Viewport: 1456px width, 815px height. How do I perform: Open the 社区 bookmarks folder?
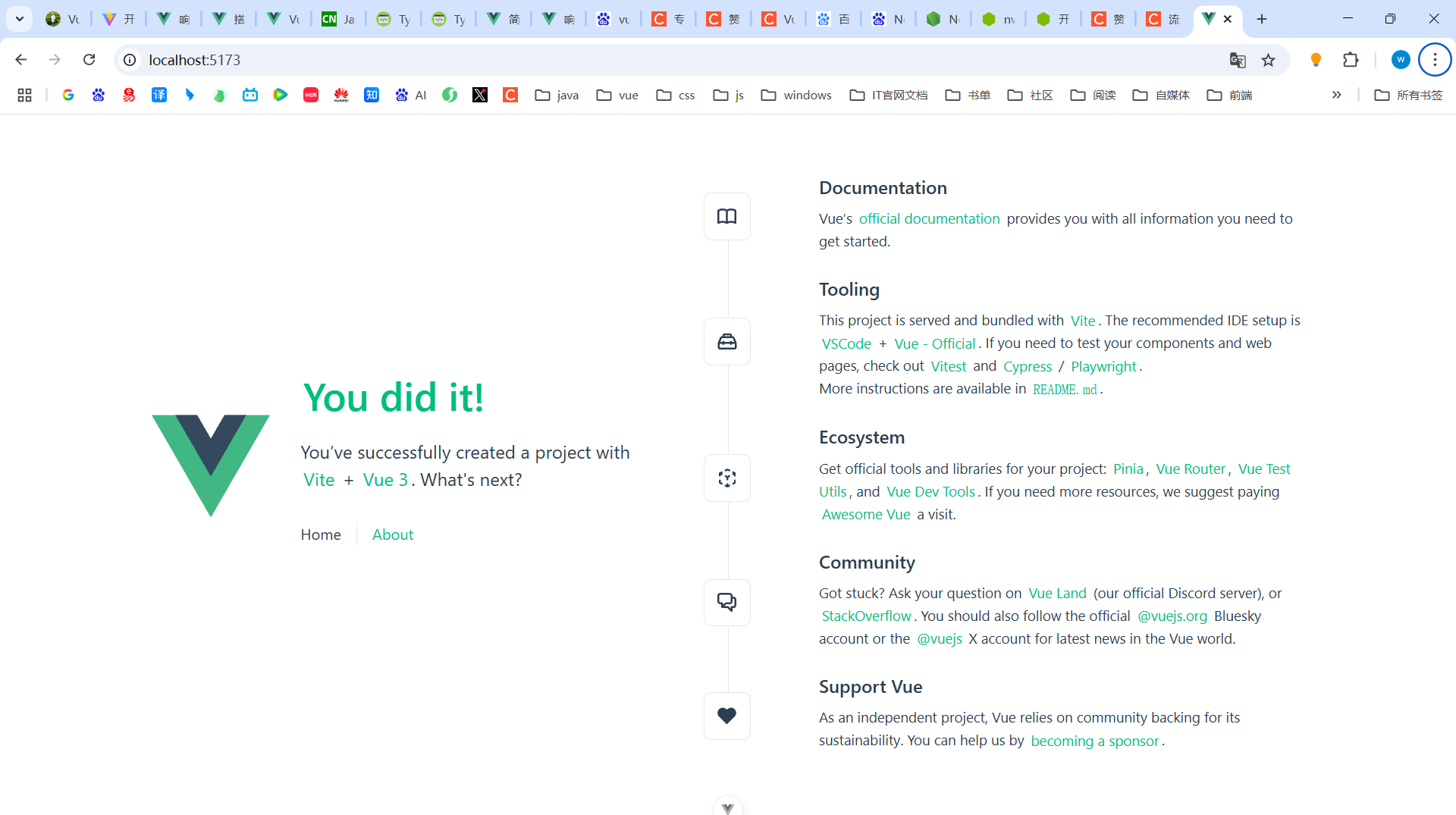pyautogui.click(x=1030, y=95)
